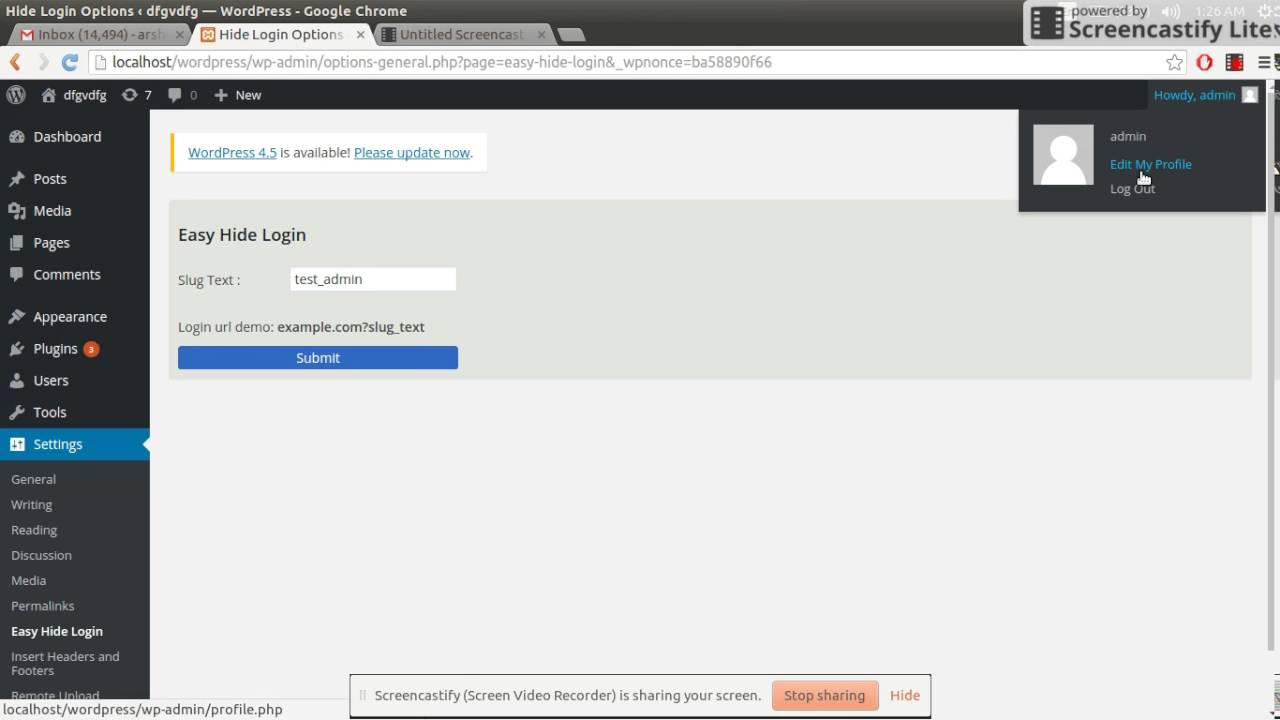The width and height of the screenshot is (1280, 720).
Task: Go back with the browser back arrow
Action: [15, 62]
